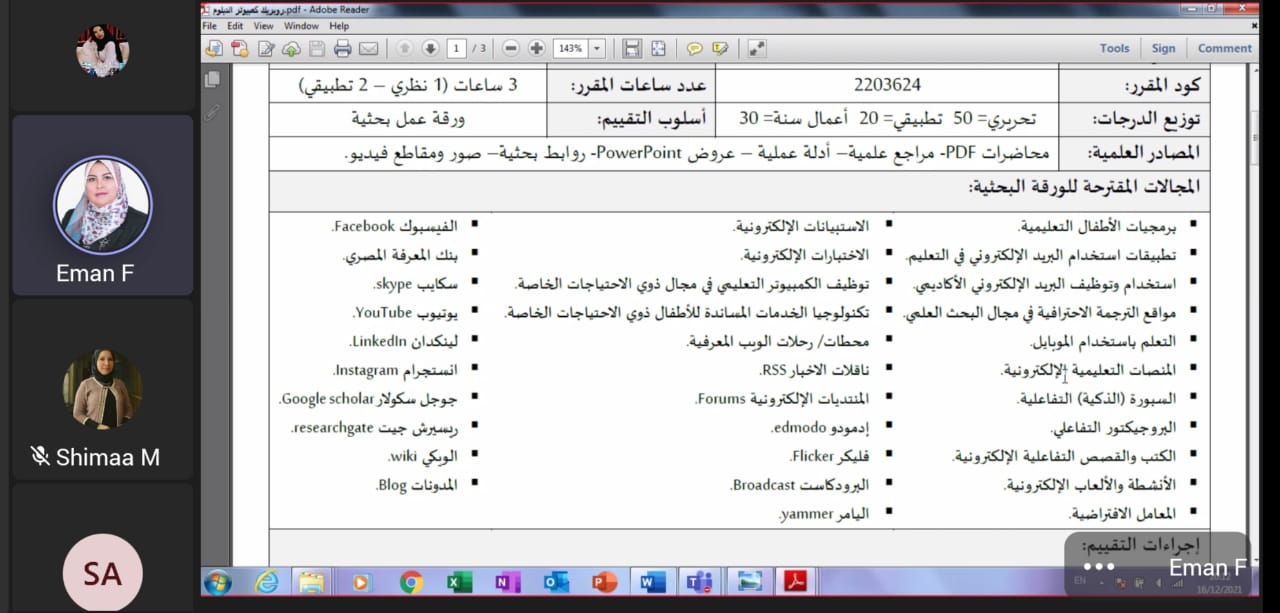Open Word from the taskbar
Screen dimensions: 1280x613
651,581
